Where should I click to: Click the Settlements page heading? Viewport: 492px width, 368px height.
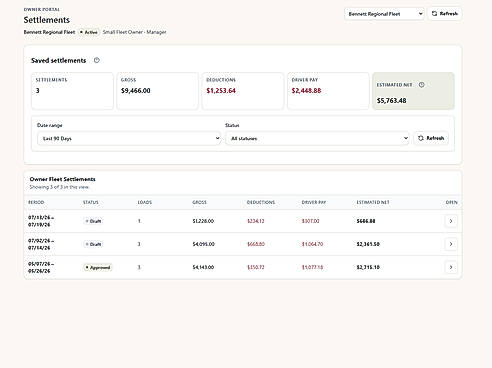pos(47,20)
